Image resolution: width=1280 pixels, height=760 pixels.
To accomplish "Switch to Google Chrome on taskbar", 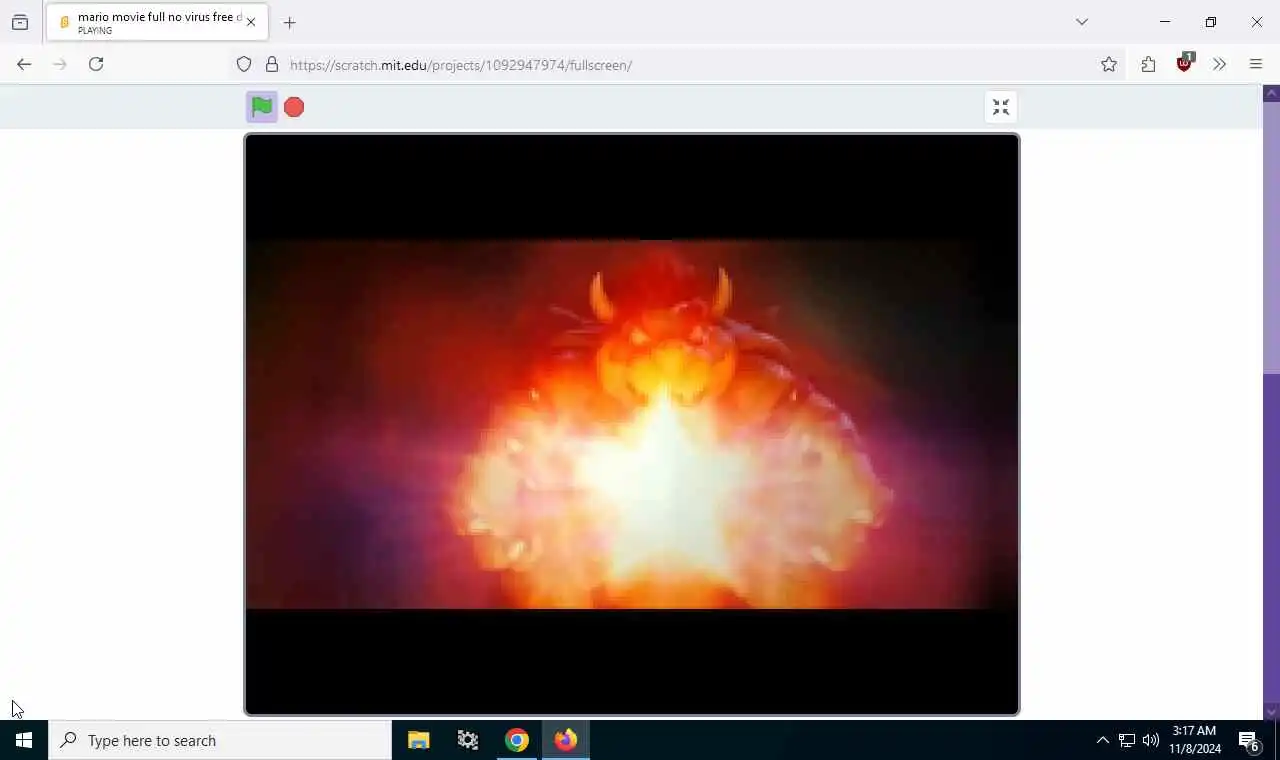I will [x=517, y=740].
